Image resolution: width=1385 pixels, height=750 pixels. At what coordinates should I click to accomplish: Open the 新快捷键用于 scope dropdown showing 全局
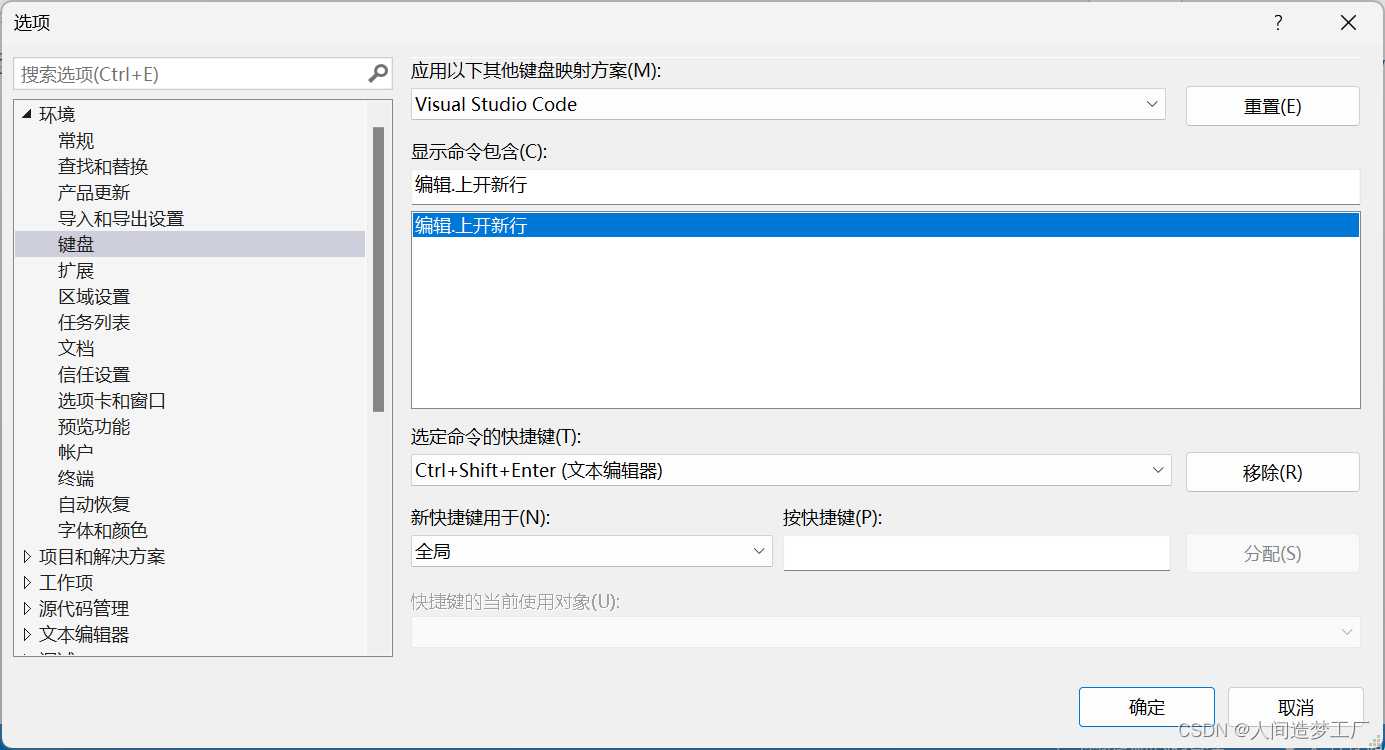[759, 551]
